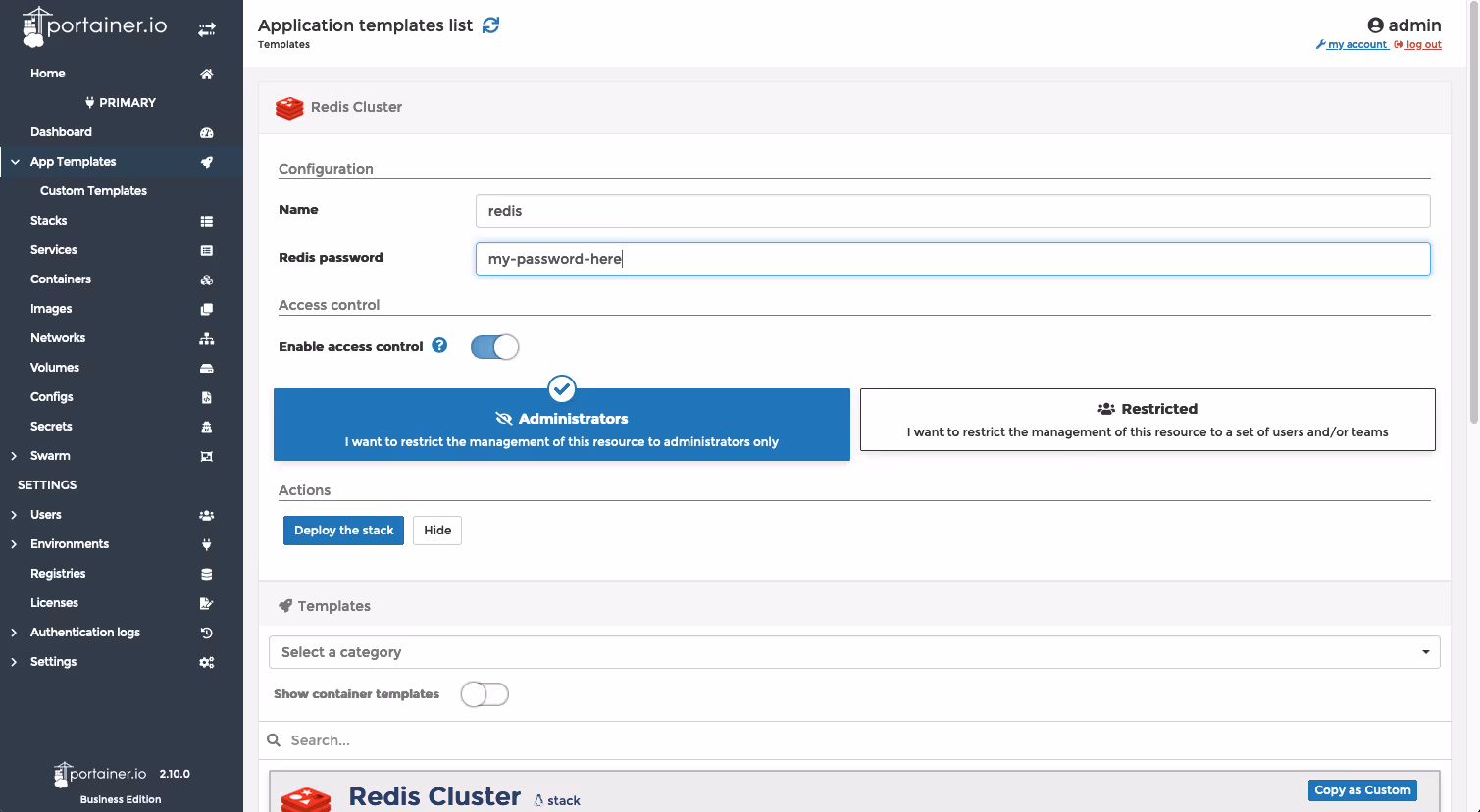Click the Name input field

point(952,211)
